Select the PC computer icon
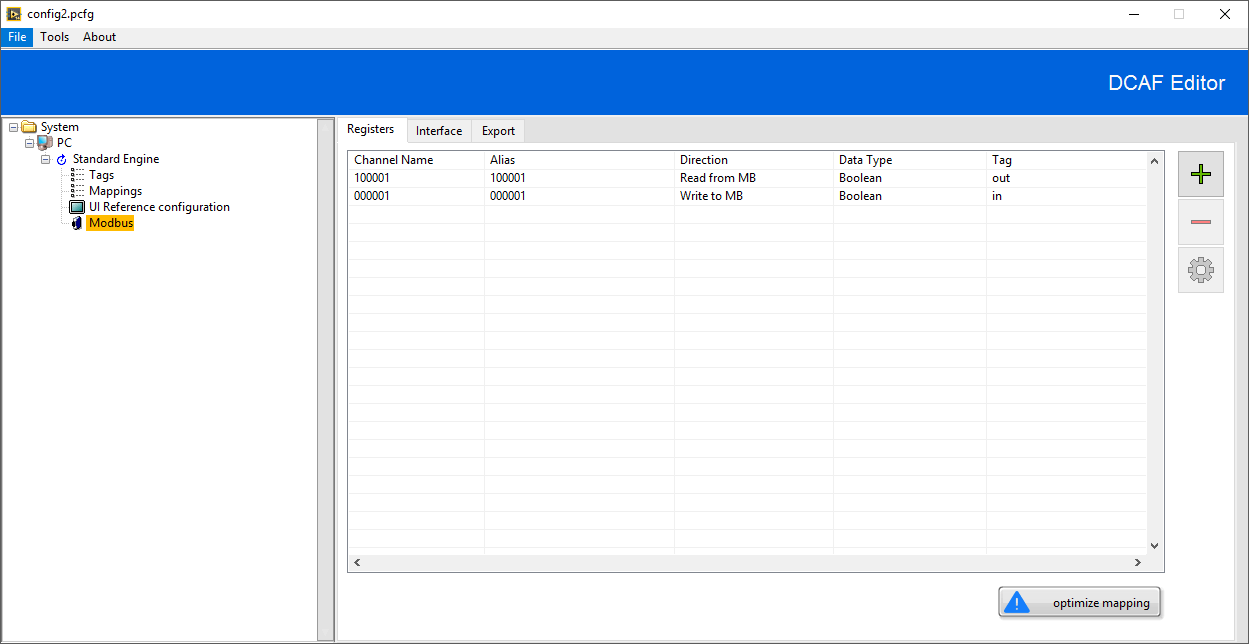Viewport: 1249px width, 644px height. (44, 142)
